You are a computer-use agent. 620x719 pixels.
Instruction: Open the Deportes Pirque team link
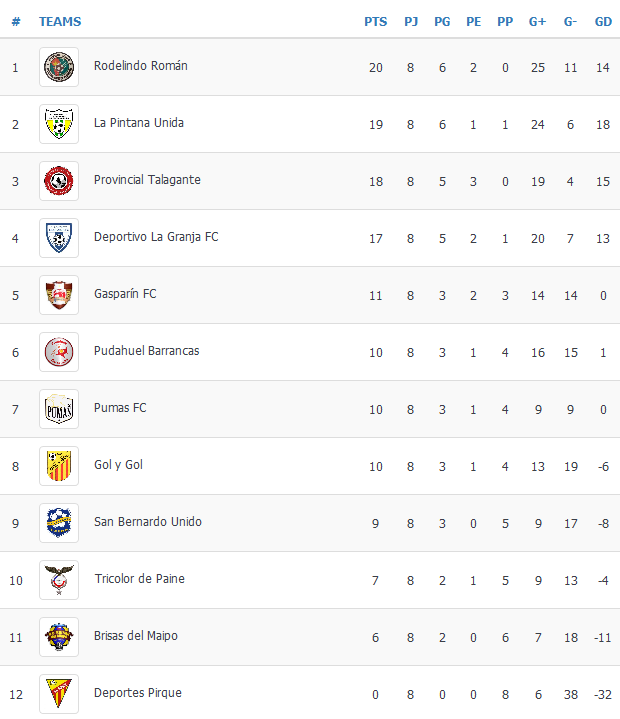point(138,693)
